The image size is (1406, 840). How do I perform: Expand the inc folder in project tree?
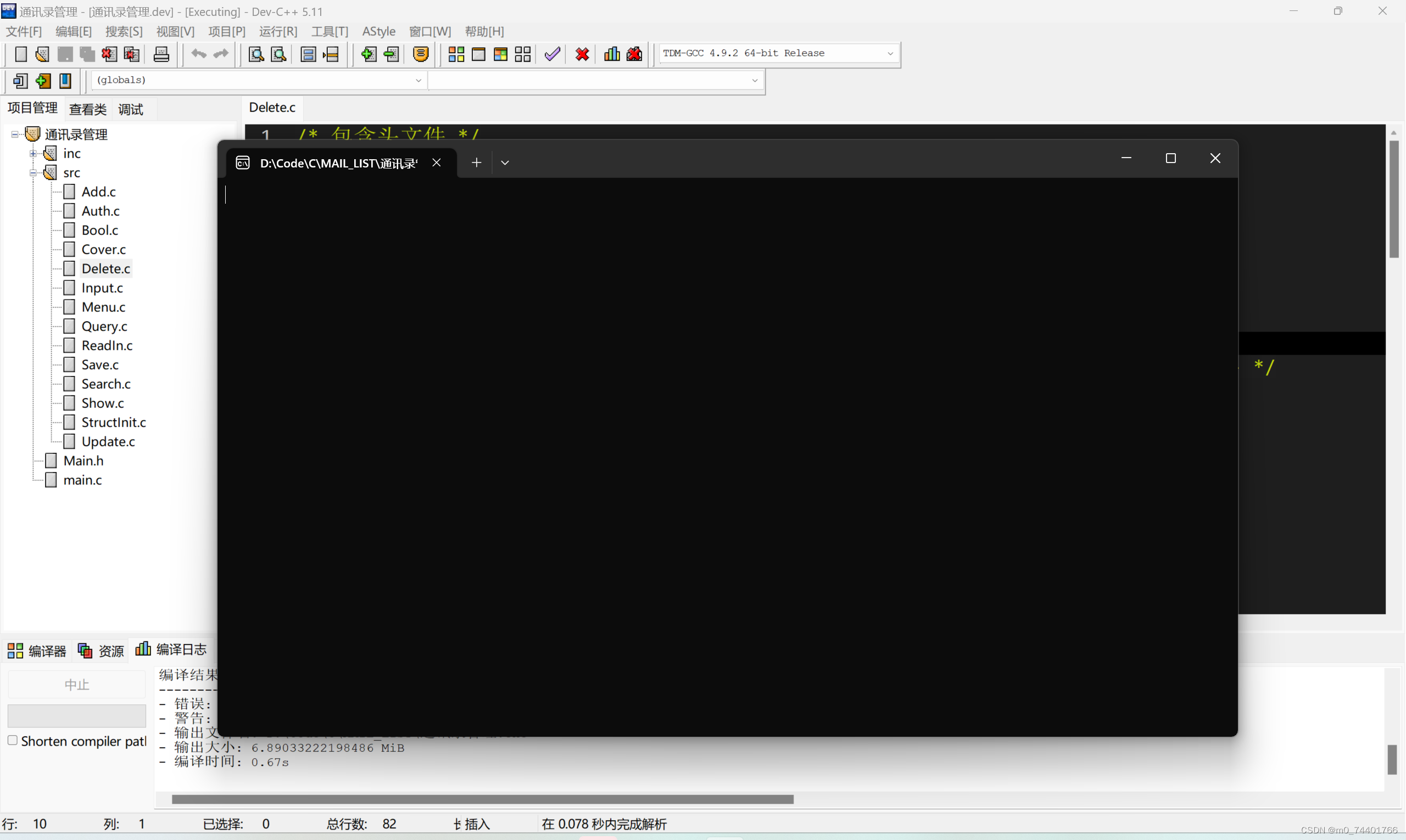(x=32, y=153)
